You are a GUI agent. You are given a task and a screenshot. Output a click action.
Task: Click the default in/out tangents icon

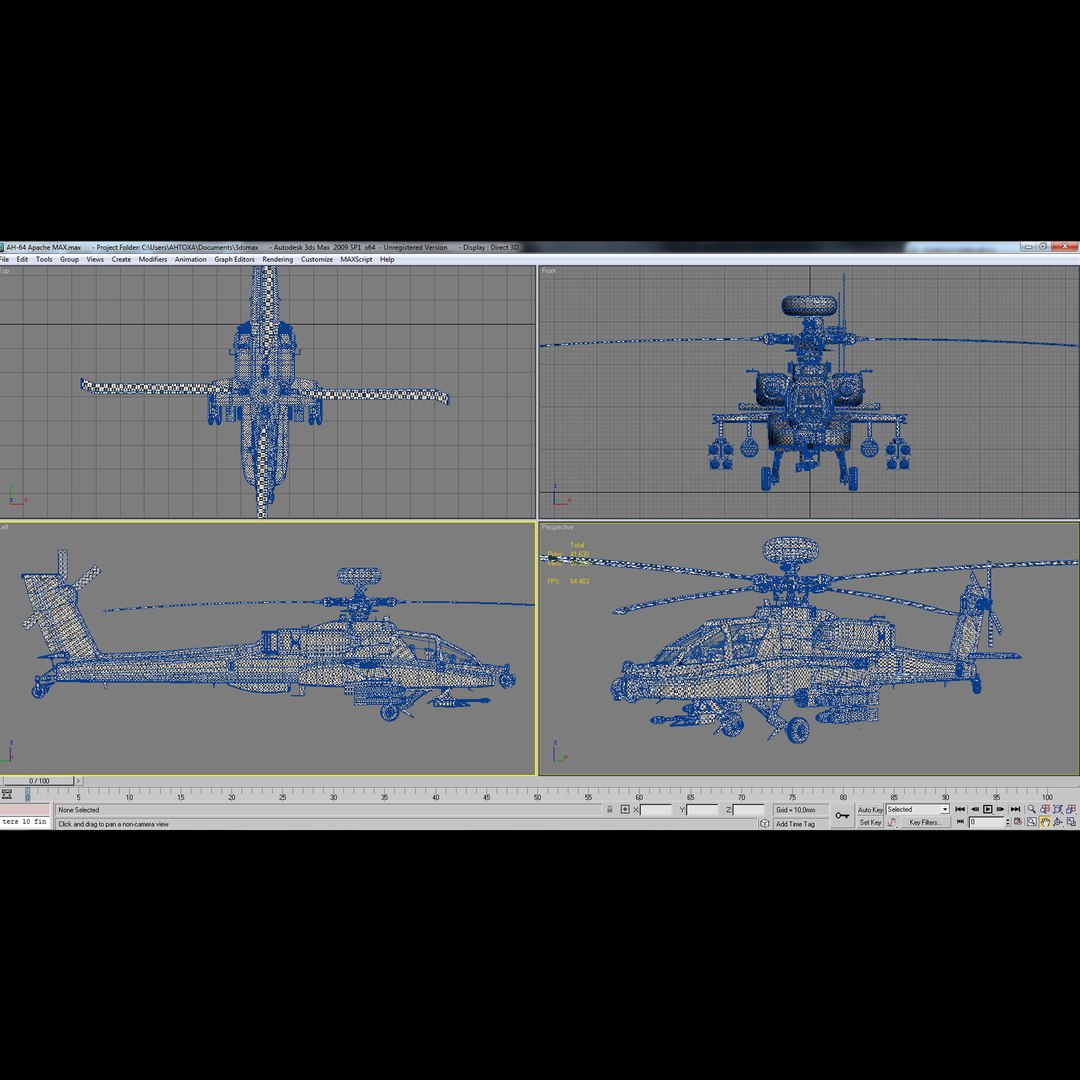pyautogui.click(x=892, y=822)
